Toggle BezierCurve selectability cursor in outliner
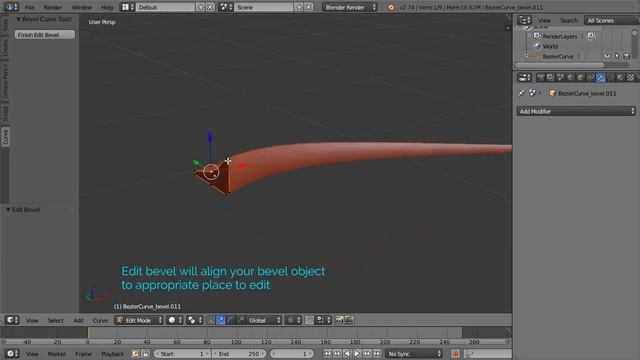640x360 pixels. click(x=617, y=56)
